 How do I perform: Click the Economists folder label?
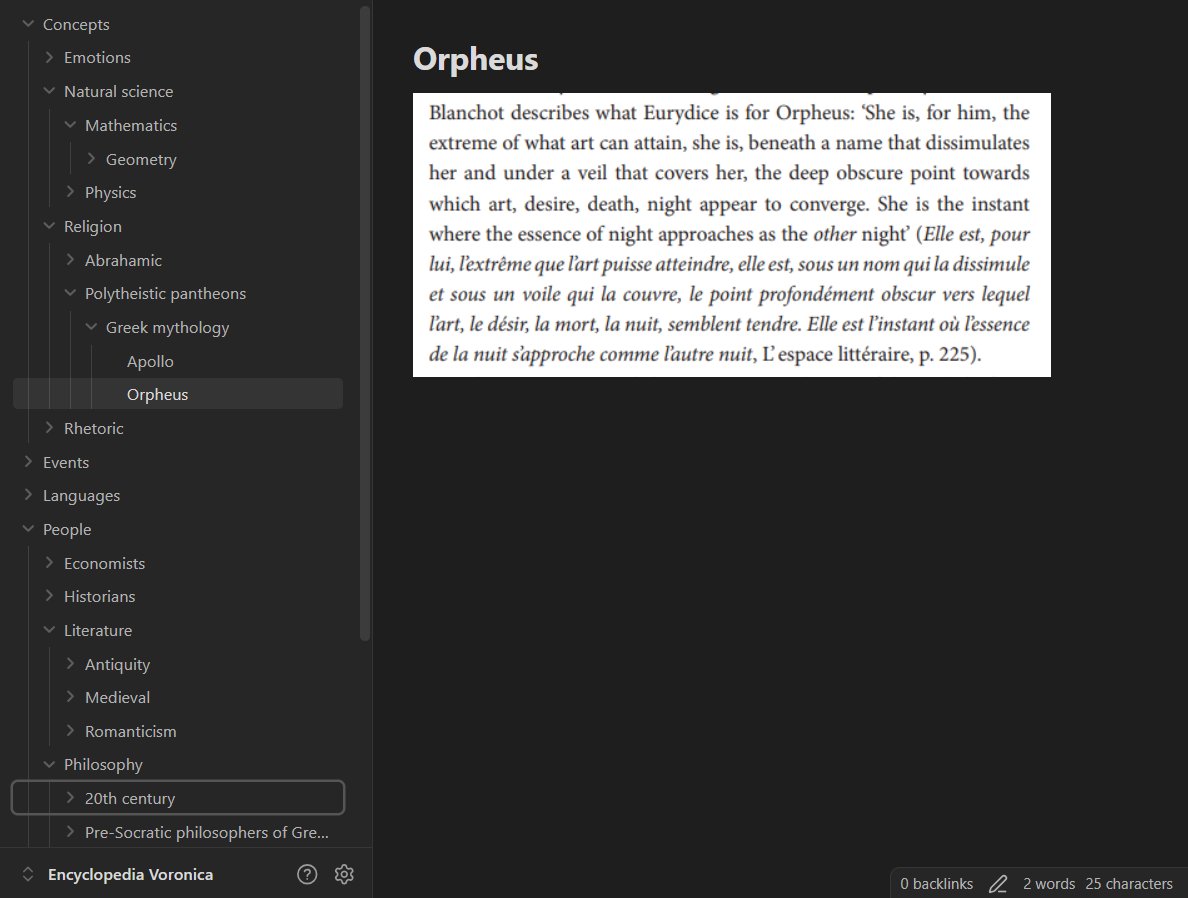104,563
